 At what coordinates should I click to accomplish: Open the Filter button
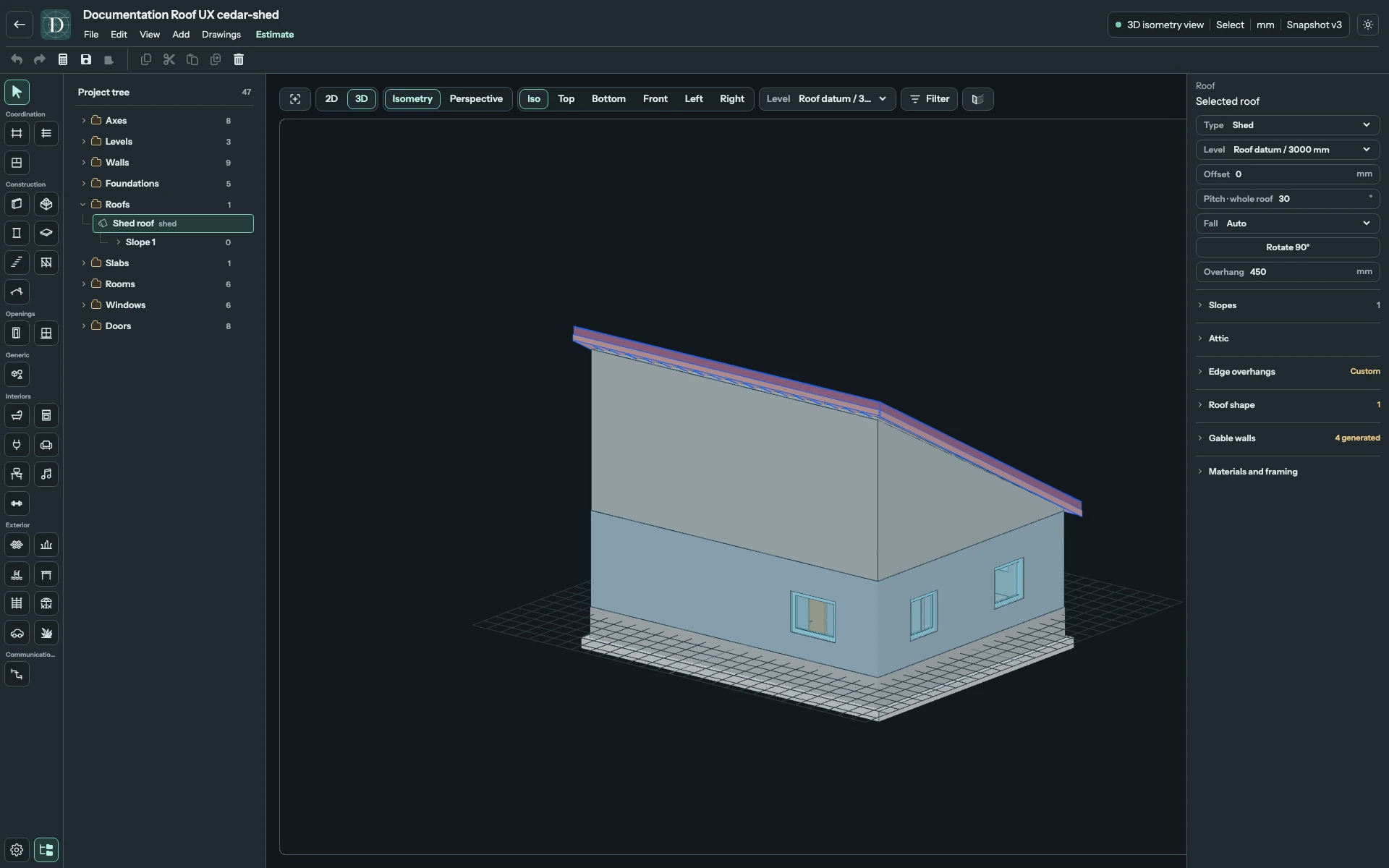click(930, 99)
